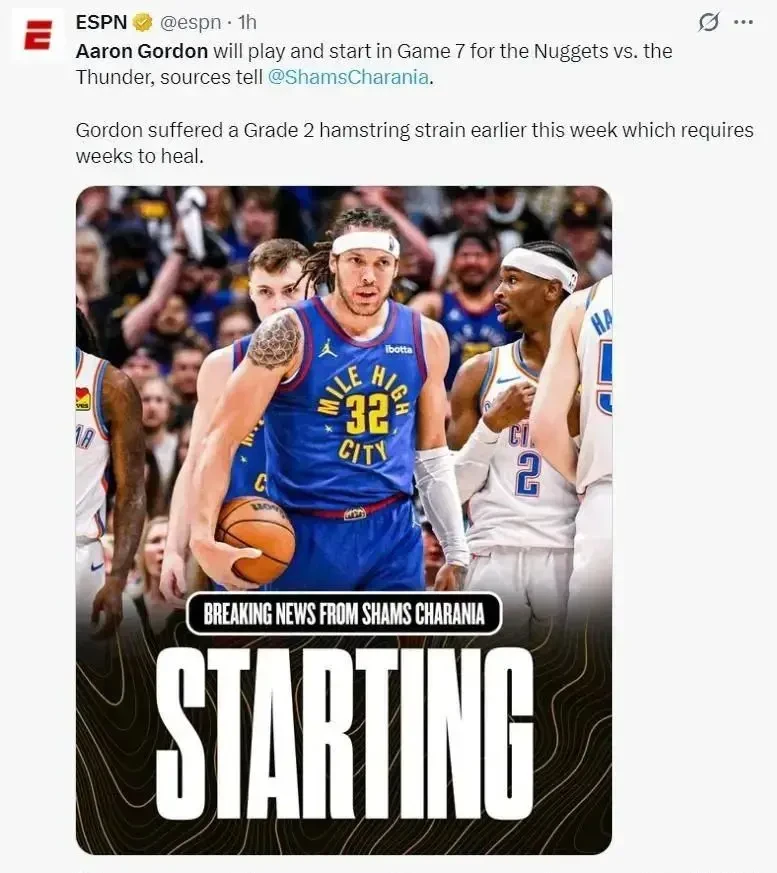The image size is (777, 873).
Task: Click the 1h timestamp of the post
Action: point(247,22)
